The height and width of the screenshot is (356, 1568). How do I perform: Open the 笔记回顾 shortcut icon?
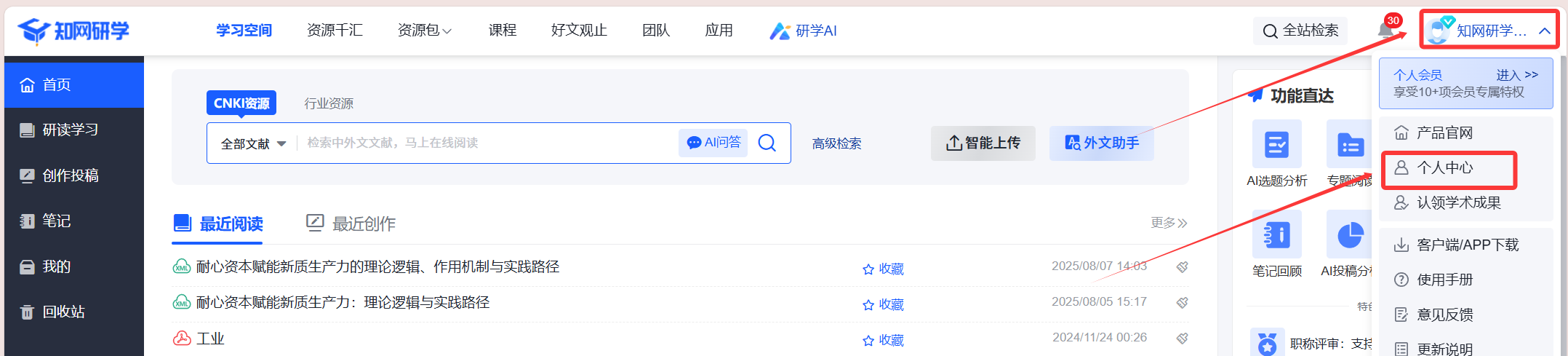click(1276, 234)
